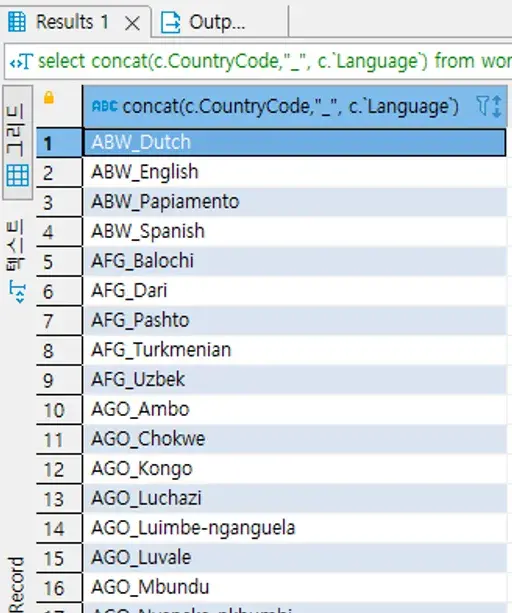
Task: Open the column filter funnel icon
Action: (x=482, y=106)
